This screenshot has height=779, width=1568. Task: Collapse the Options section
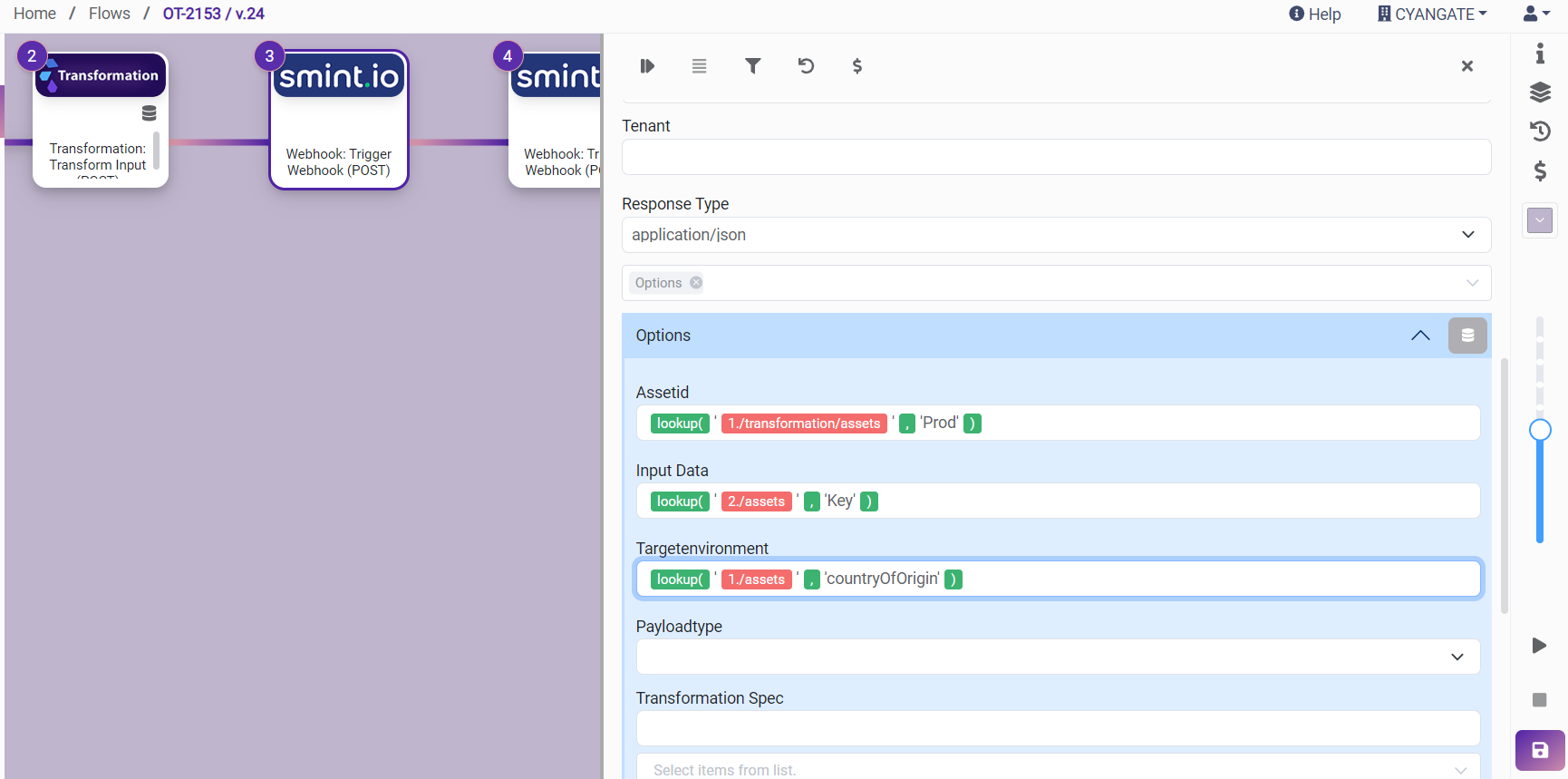pyautogui.click(x=1420, y=336)
